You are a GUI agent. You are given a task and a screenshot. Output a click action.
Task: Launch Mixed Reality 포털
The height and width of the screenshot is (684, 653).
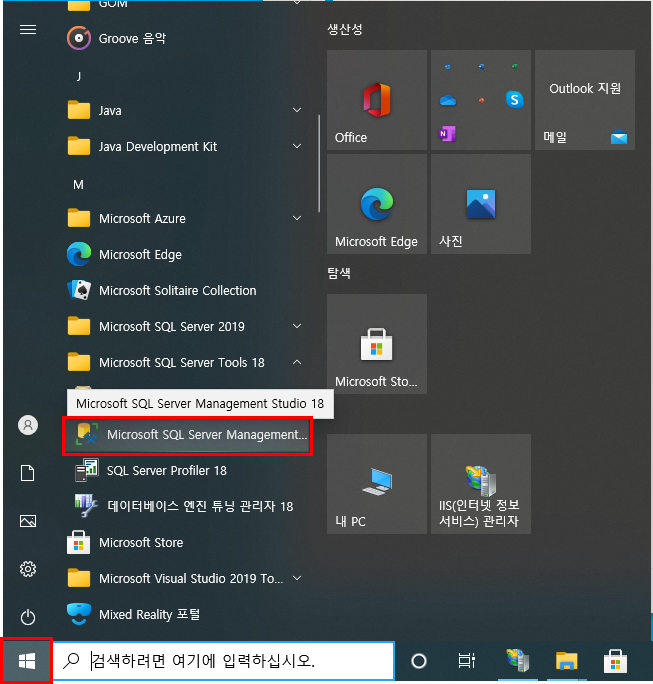pyautogui.click(x=185, y=615)
